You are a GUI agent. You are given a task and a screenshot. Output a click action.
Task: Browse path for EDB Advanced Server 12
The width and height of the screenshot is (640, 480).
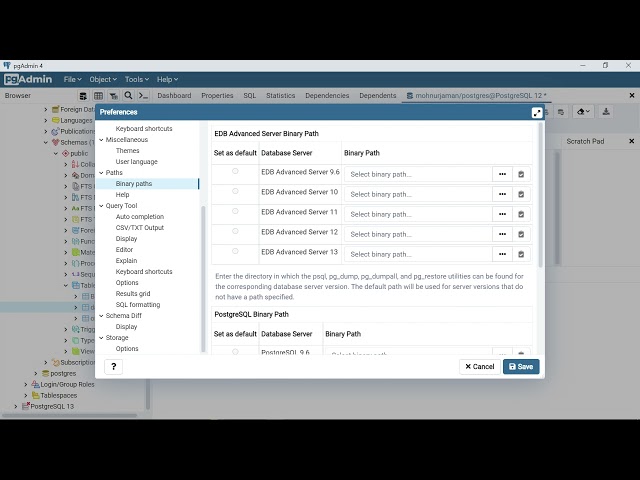[x=502, y=234]
